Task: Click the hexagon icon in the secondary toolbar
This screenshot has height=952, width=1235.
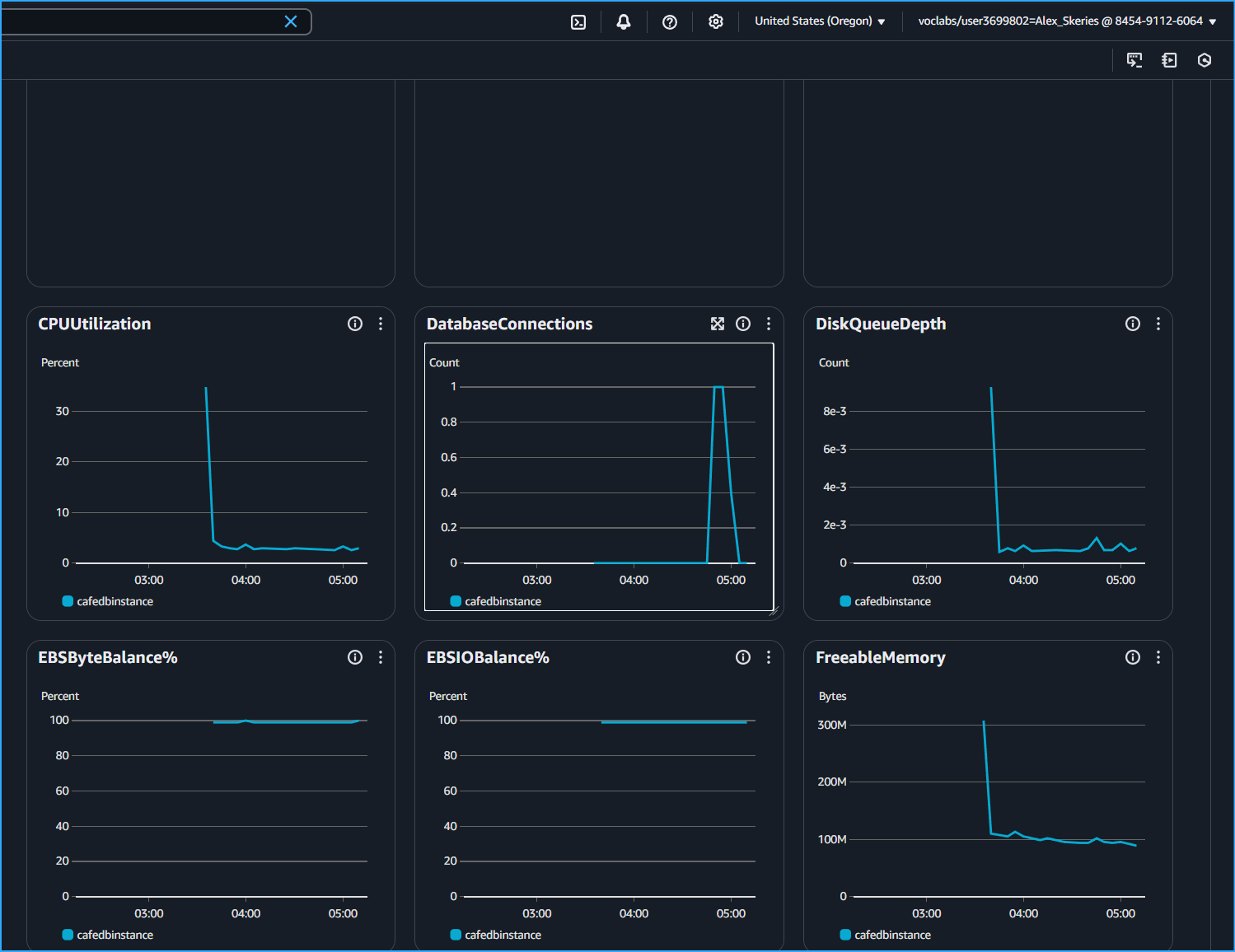Action: [1205, 60]
